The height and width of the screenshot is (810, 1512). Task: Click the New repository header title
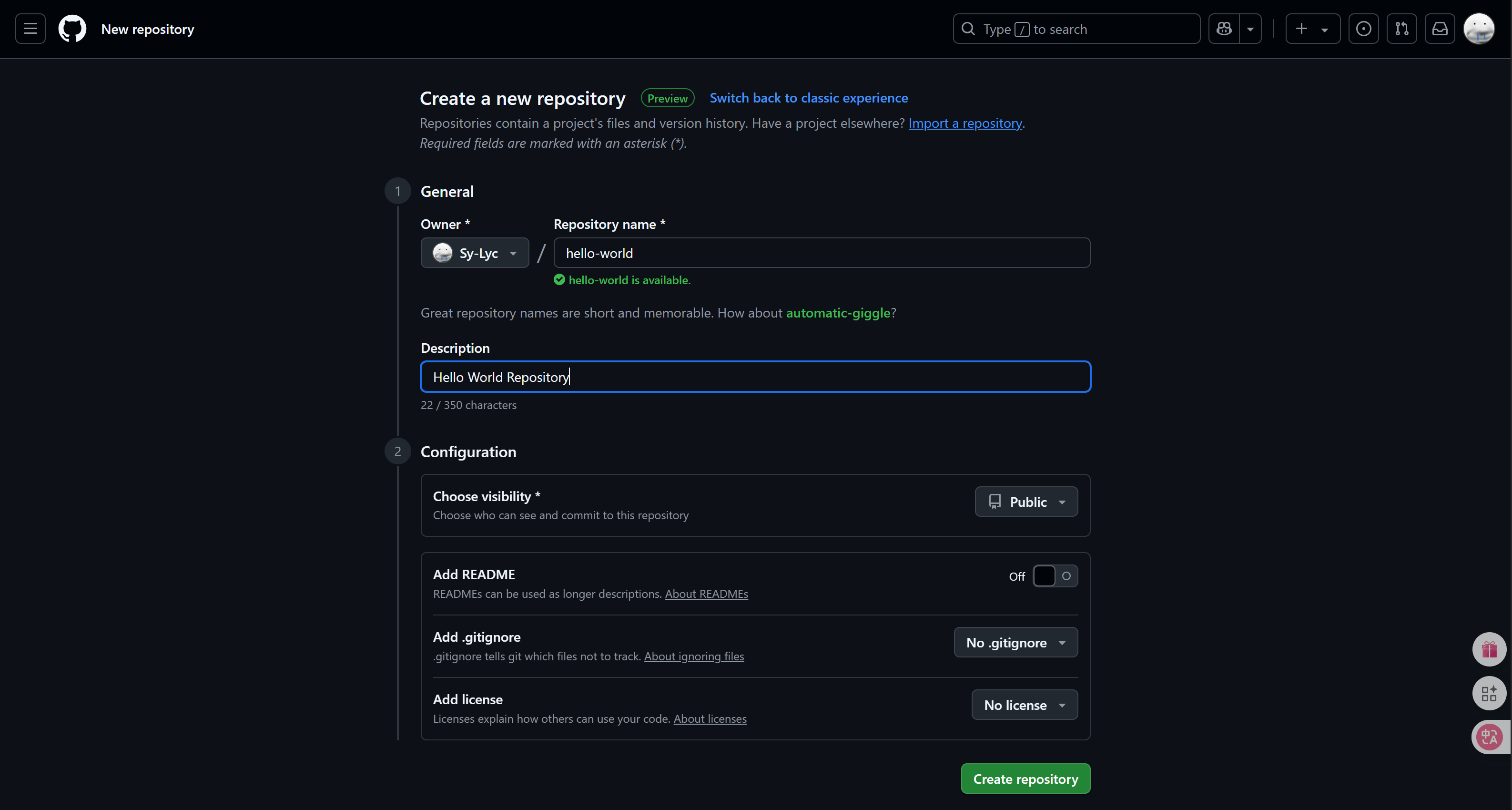(x=147, y=30)
